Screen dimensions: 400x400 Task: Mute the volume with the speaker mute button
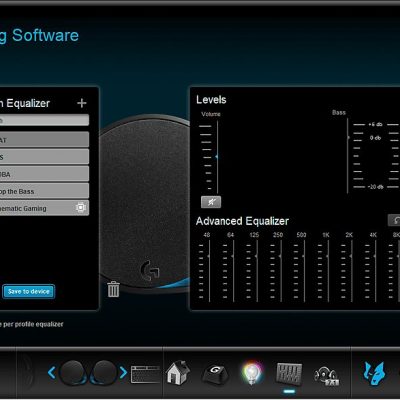211,202
